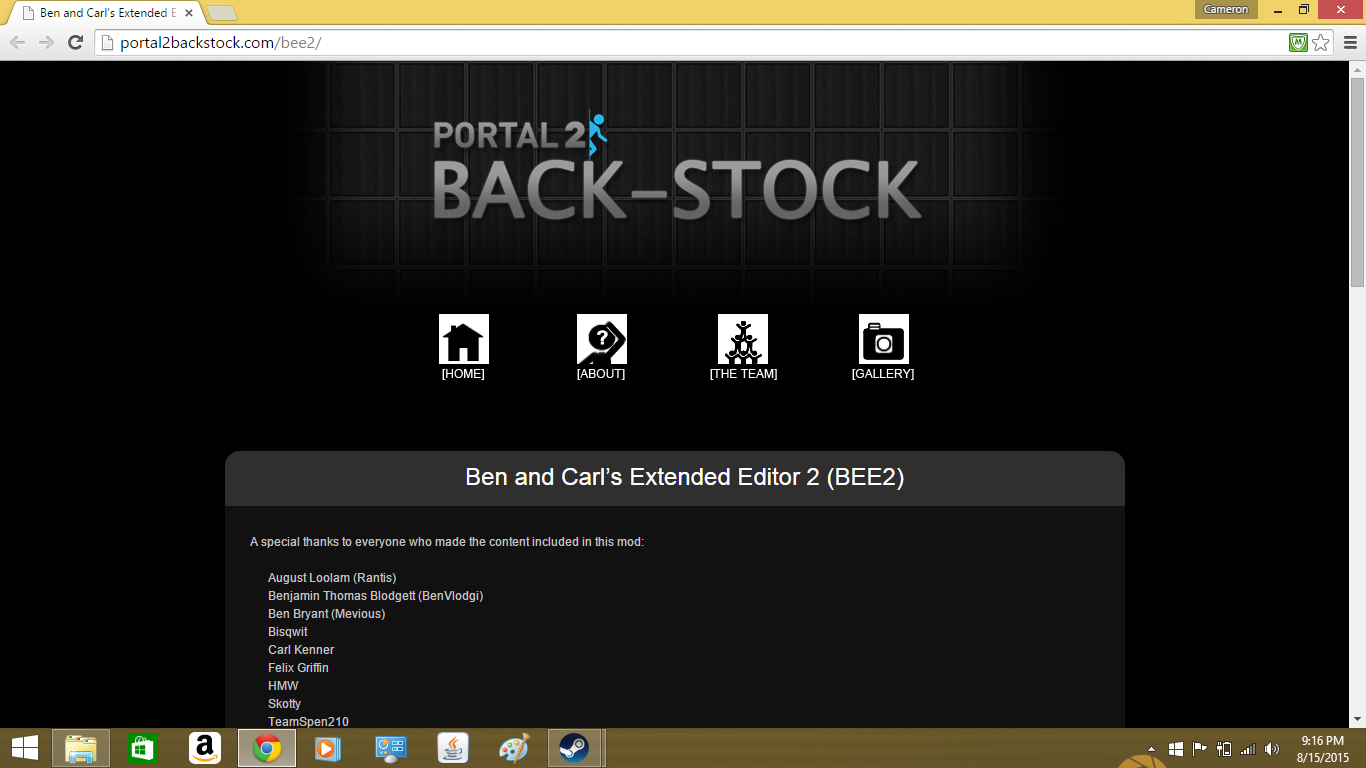The width and height of the screenshot is (1366, 768).
Task: Click the green shield icon in address bar
Action: pyautogui.click(x=1298, y=42)
